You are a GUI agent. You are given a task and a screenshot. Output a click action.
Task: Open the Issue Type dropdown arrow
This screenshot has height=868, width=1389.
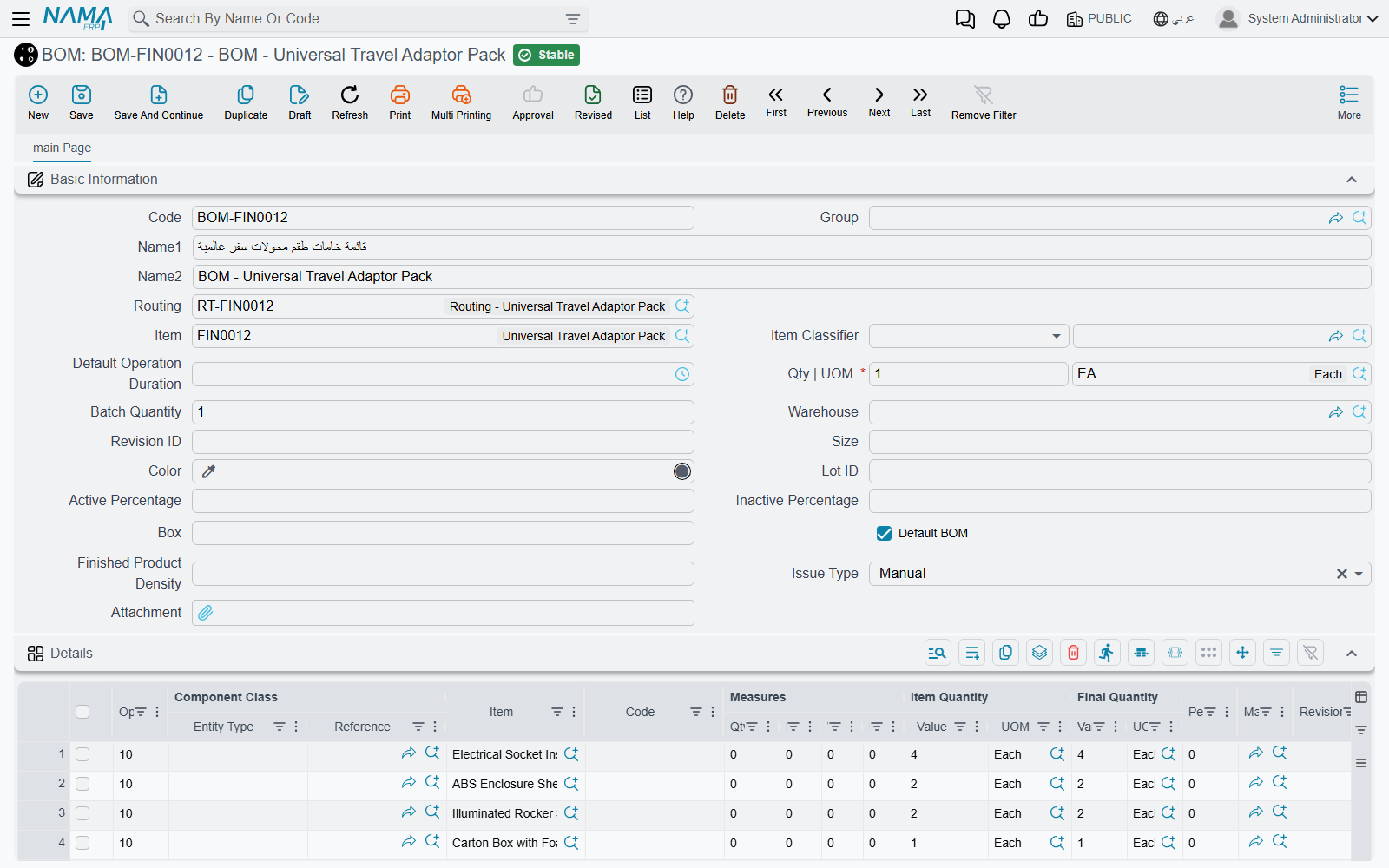coord(1359,574)
